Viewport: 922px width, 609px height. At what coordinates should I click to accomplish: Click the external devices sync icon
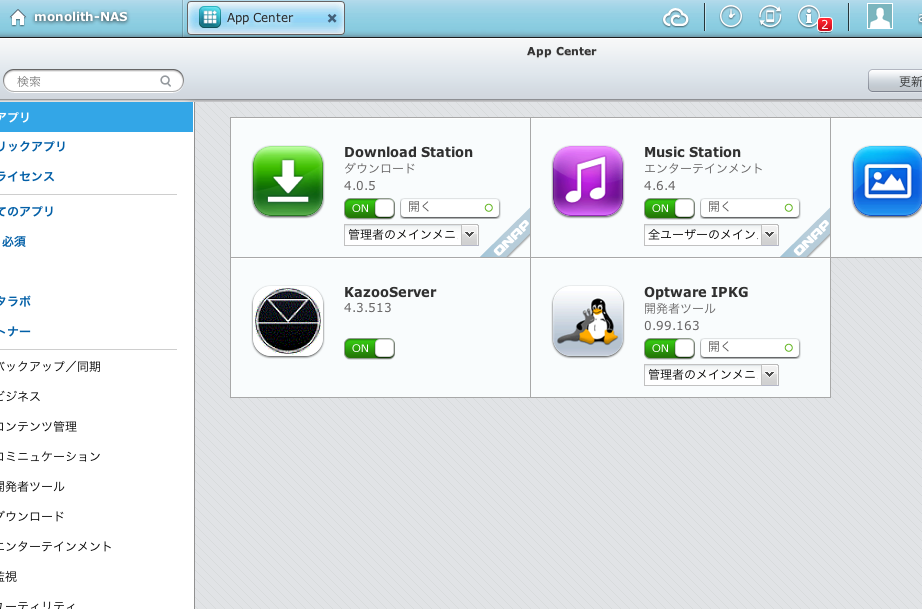pyautogui.click(x=770, y=16)
